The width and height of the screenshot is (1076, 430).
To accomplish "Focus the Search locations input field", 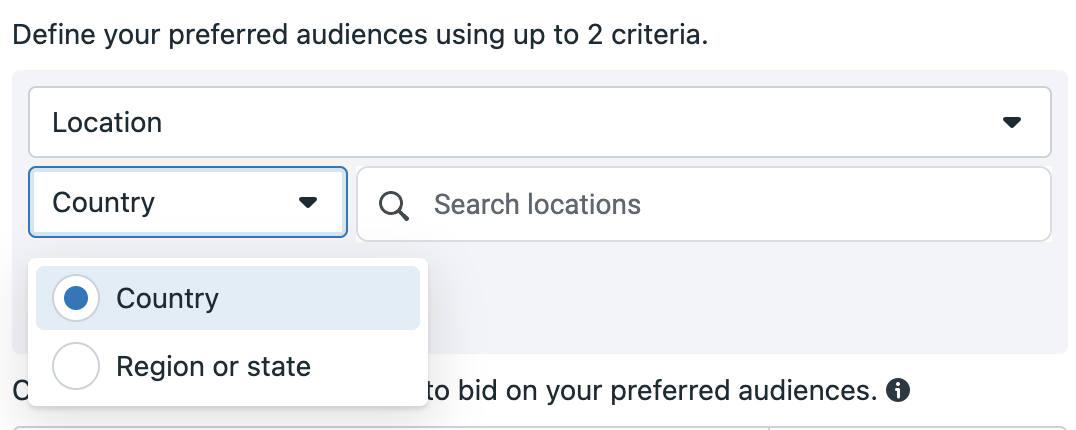I will coord(704,204).
